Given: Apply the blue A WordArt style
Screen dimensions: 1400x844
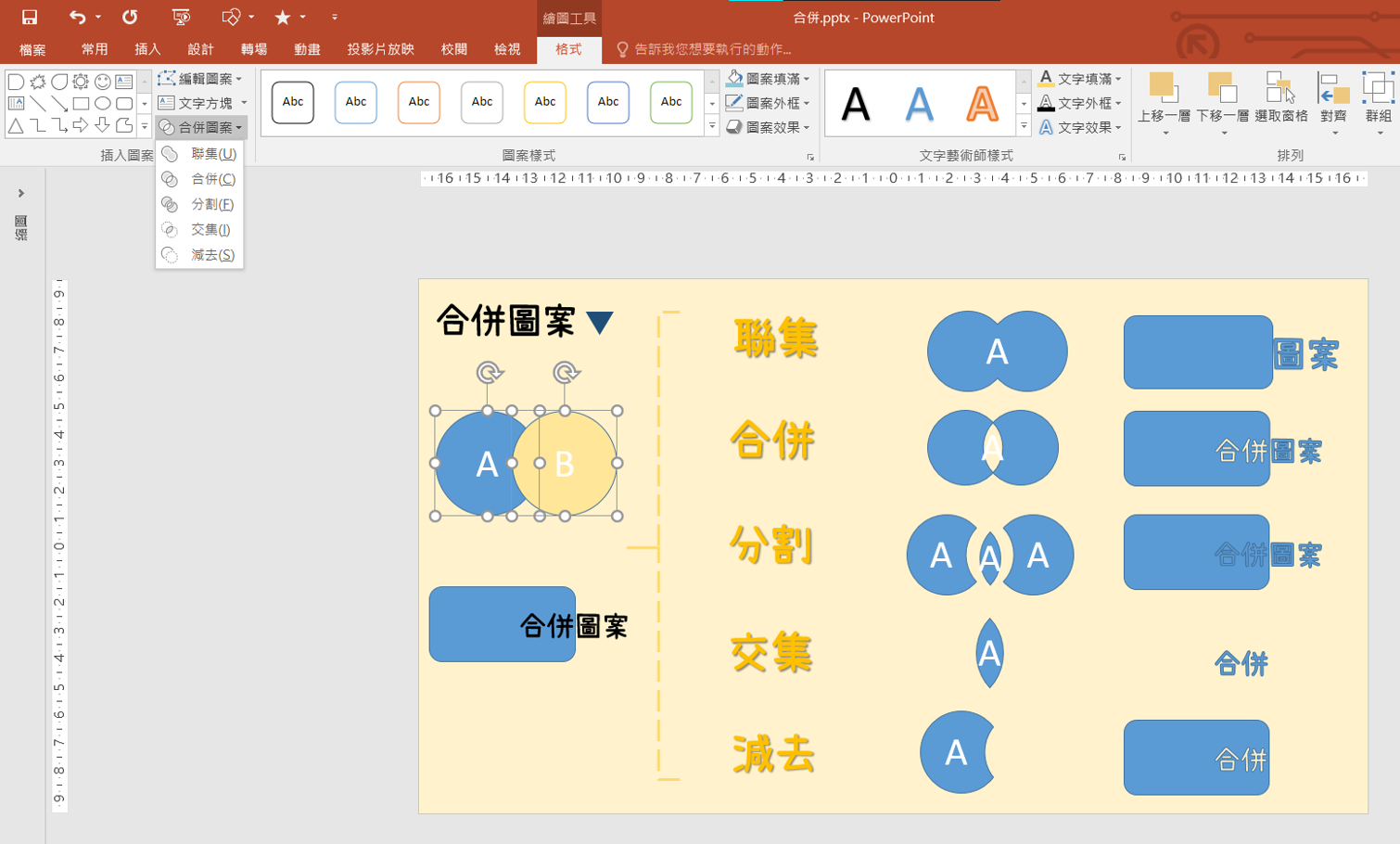Looking at the screenshot, I should [x=919, y=103].
